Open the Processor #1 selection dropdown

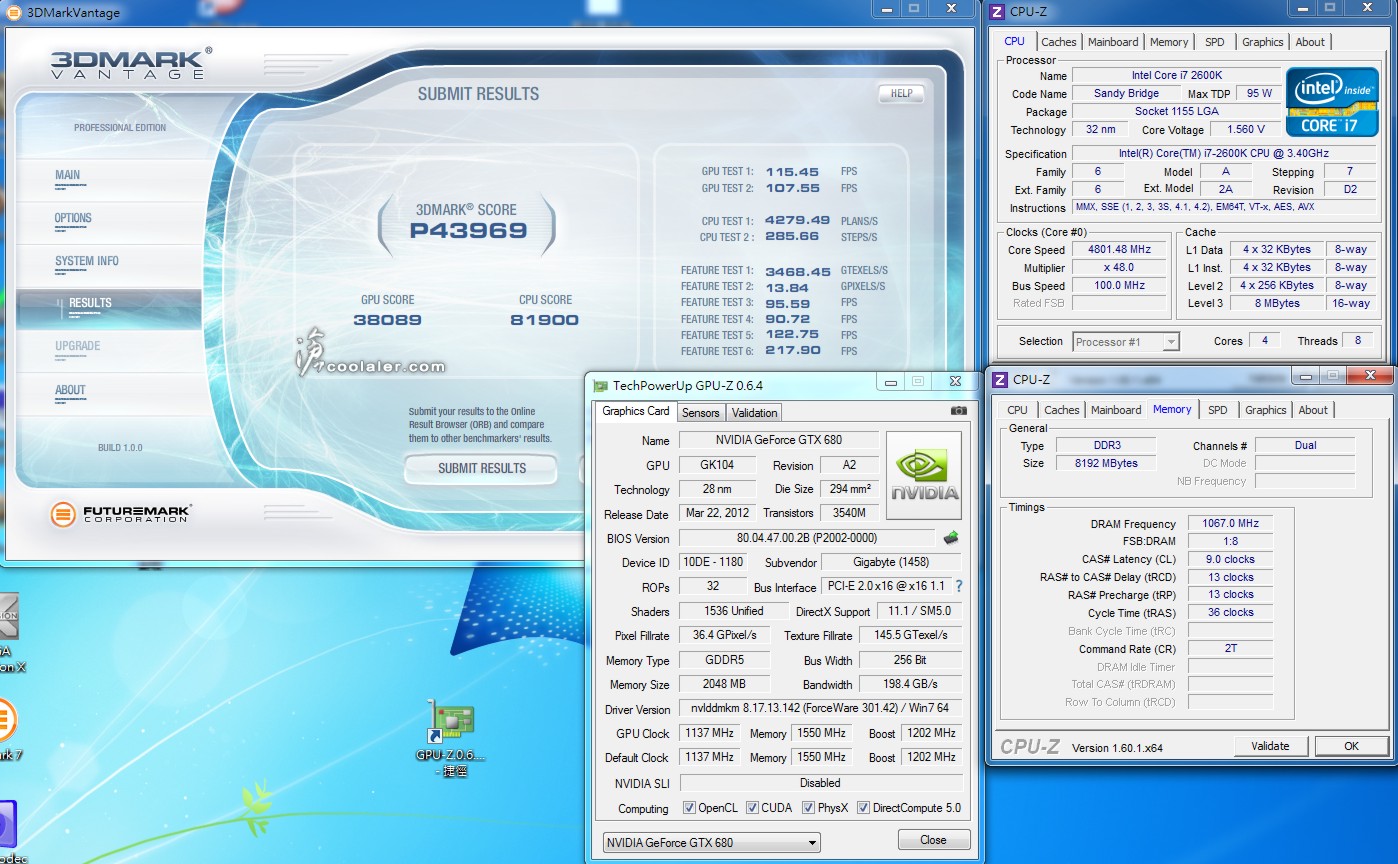pyautogui.click(x=1126, y=342)
